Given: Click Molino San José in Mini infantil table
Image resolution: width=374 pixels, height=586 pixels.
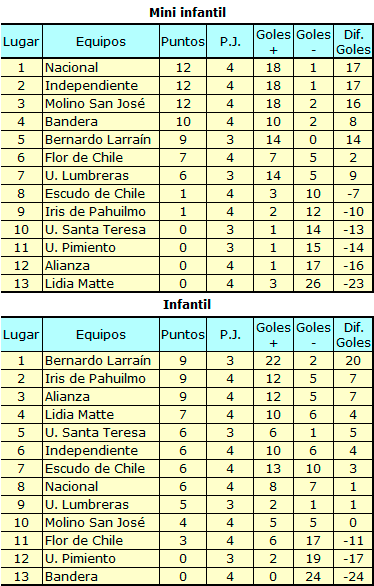Looking at the screenshot, I should pos(95,104).
